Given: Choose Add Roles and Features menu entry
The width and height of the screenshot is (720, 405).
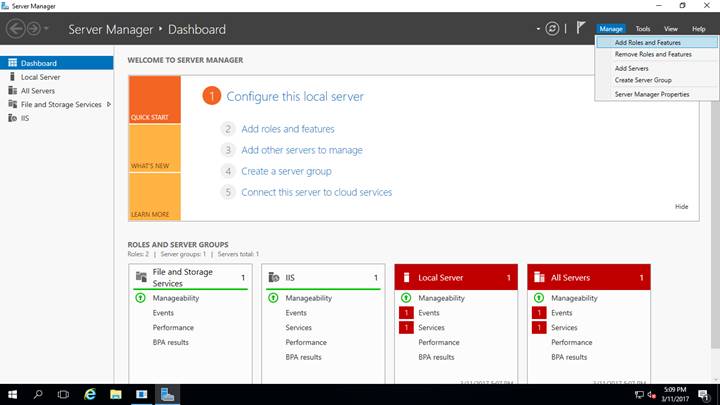Looking at the screenshot, I should pyautogui.click(x=657, y=42).
